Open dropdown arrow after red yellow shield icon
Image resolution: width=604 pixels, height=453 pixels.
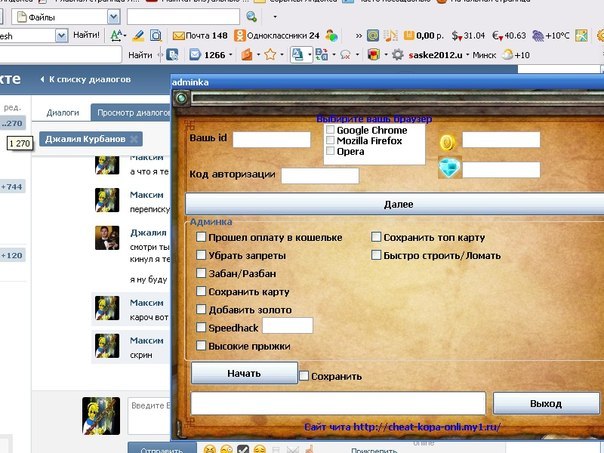pyautogui.click(x=386, y=55)
